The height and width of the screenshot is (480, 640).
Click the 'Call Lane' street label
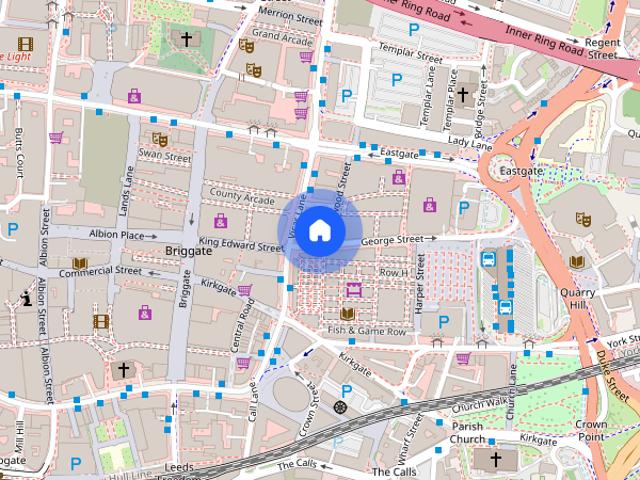[x=254, y=401]
